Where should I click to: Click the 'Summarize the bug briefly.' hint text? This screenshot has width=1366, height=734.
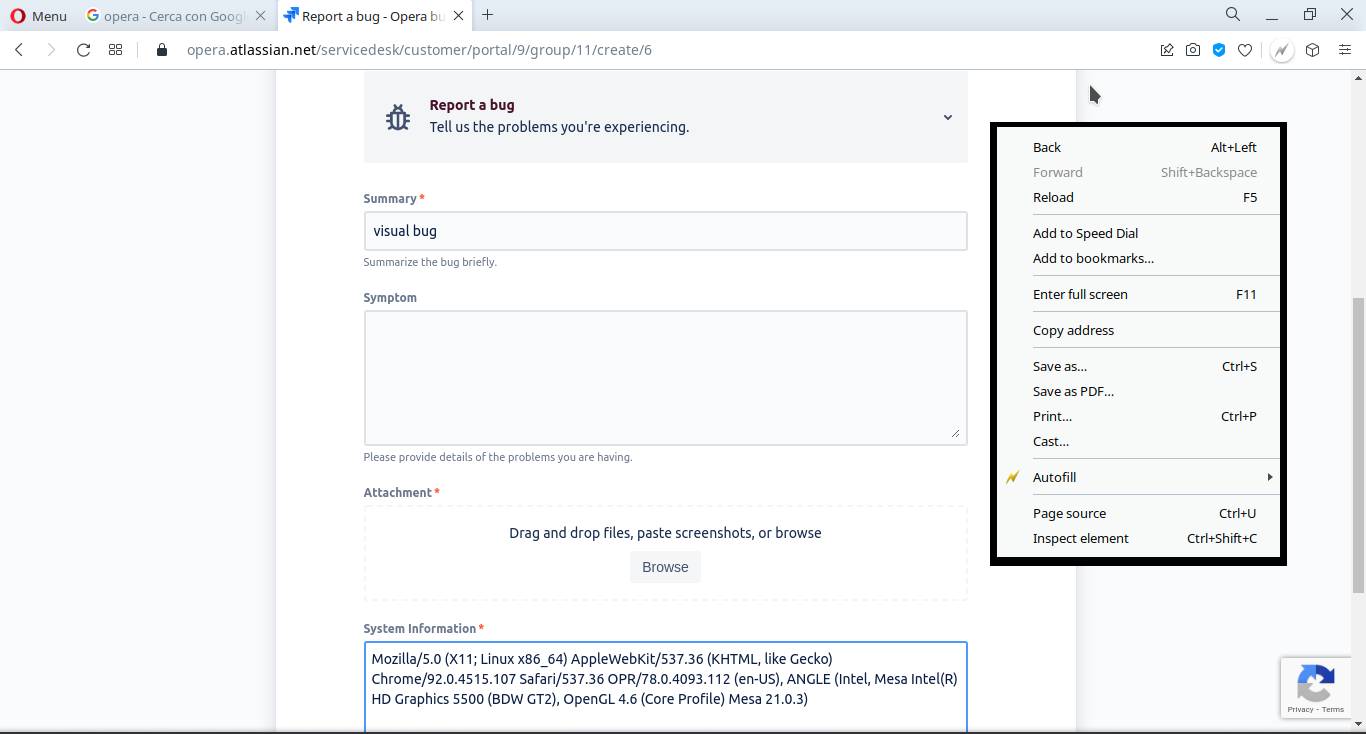pyautogui.click(x=430, y=262)
